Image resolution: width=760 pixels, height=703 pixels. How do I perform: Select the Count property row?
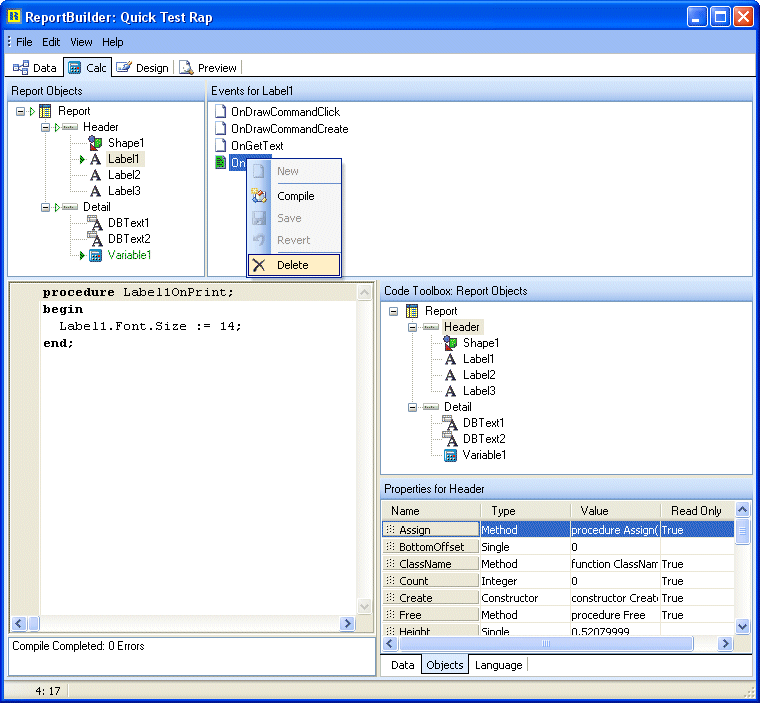pos(558,581)
